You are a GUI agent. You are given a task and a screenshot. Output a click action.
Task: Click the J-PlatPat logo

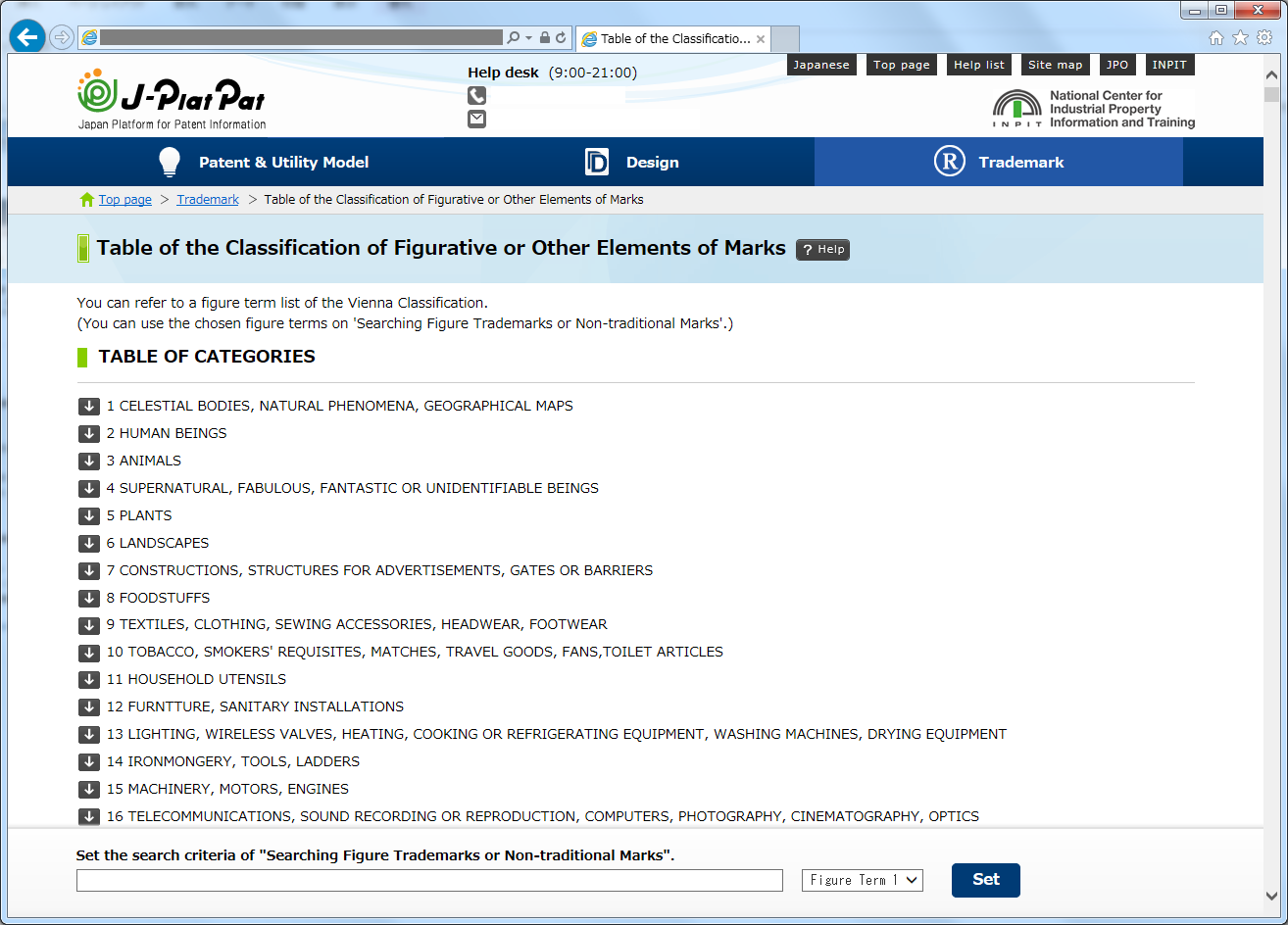(x=173, y=100)
